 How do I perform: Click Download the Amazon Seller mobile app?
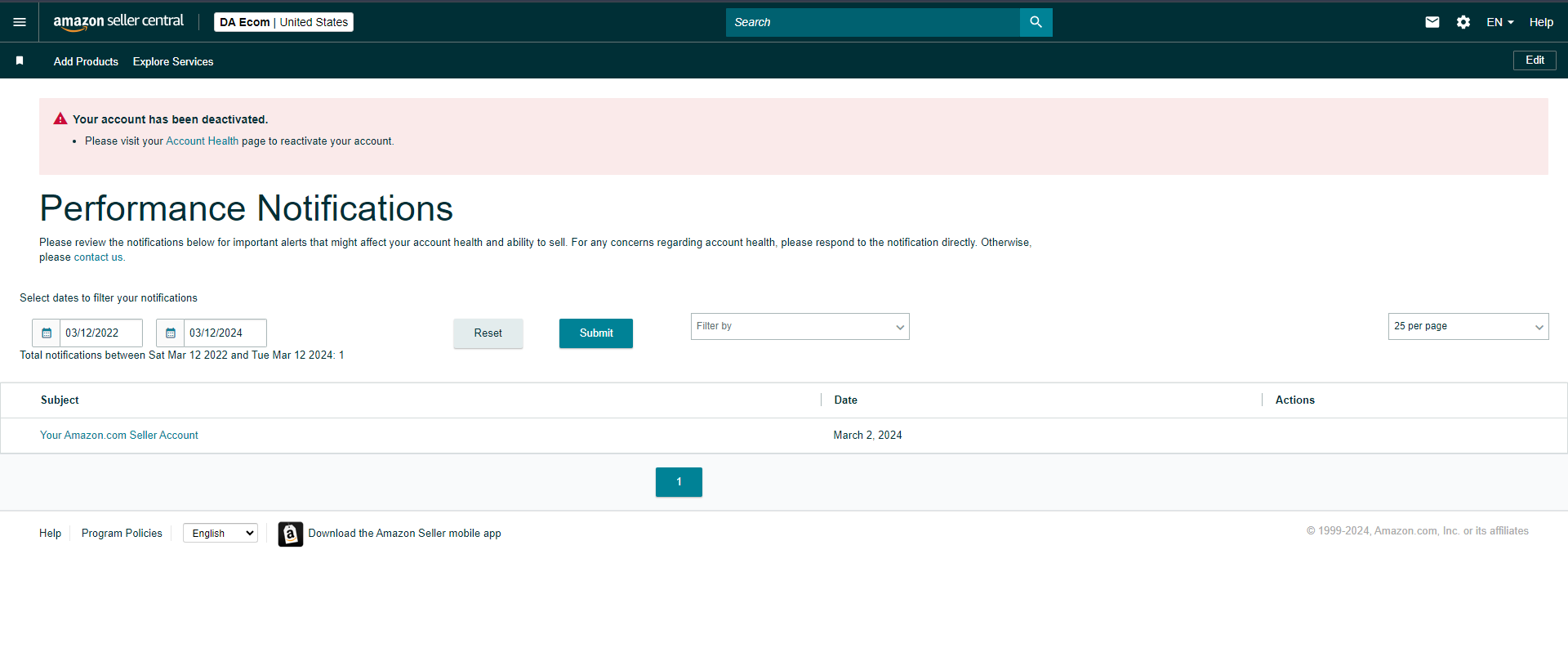404,534
